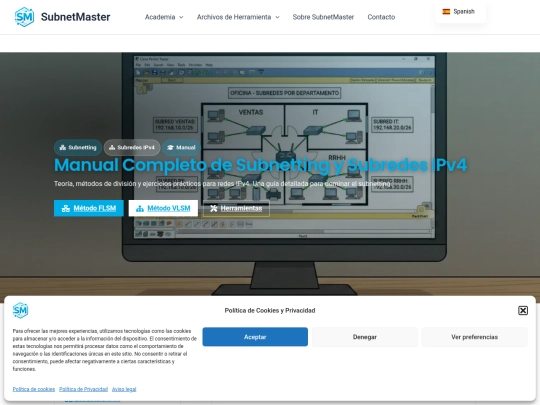Viewport: 540px width, 405px height.
Task: Open the Política de Privacidad link
Action: tap(83, 389)
